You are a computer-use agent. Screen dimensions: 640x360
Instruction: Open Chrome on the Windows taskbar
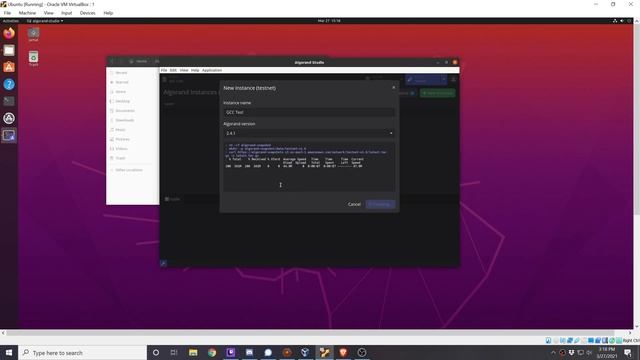coord(212,353)
